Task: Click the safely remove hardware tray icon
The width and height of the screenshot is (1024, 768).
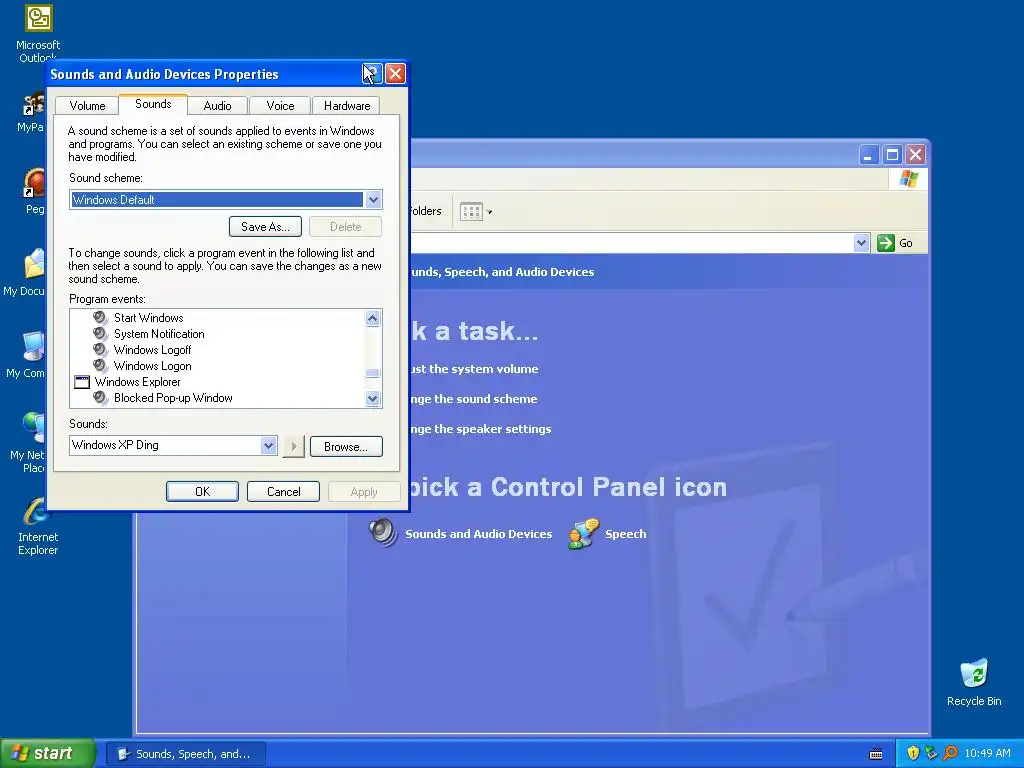Action: pyautogui.click(x=931, y=753)
